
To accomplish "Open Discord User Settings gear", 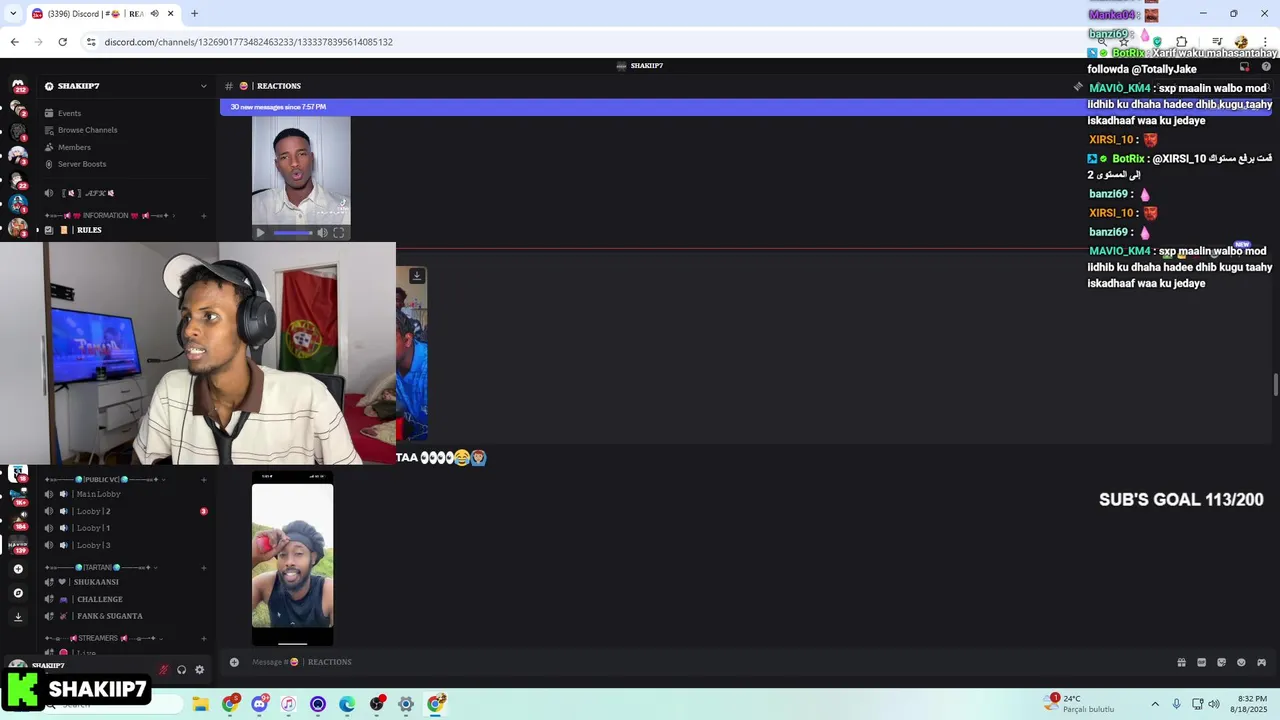I will (x=199, y=670).
